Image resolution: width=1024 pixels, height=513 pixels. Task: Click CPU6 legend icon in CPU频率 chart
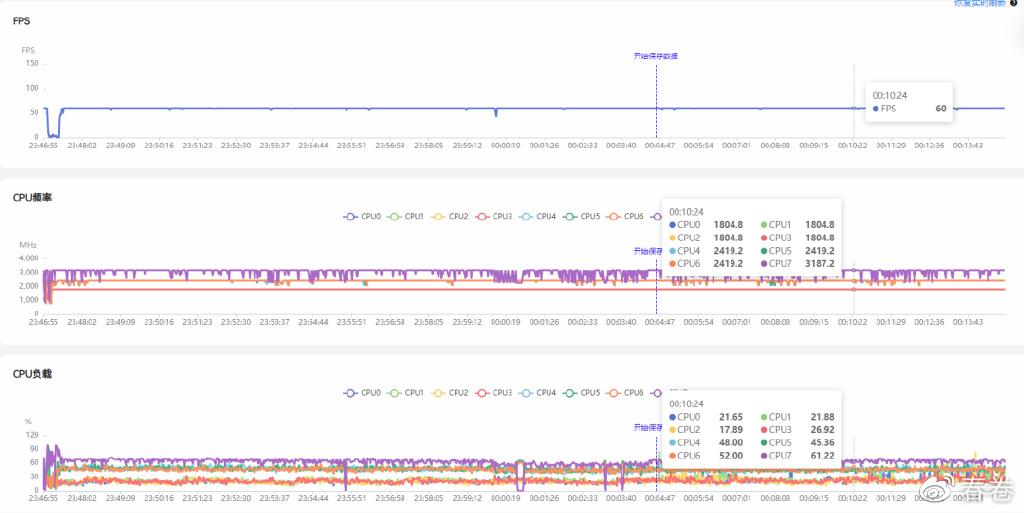click(x=615, y=216)
